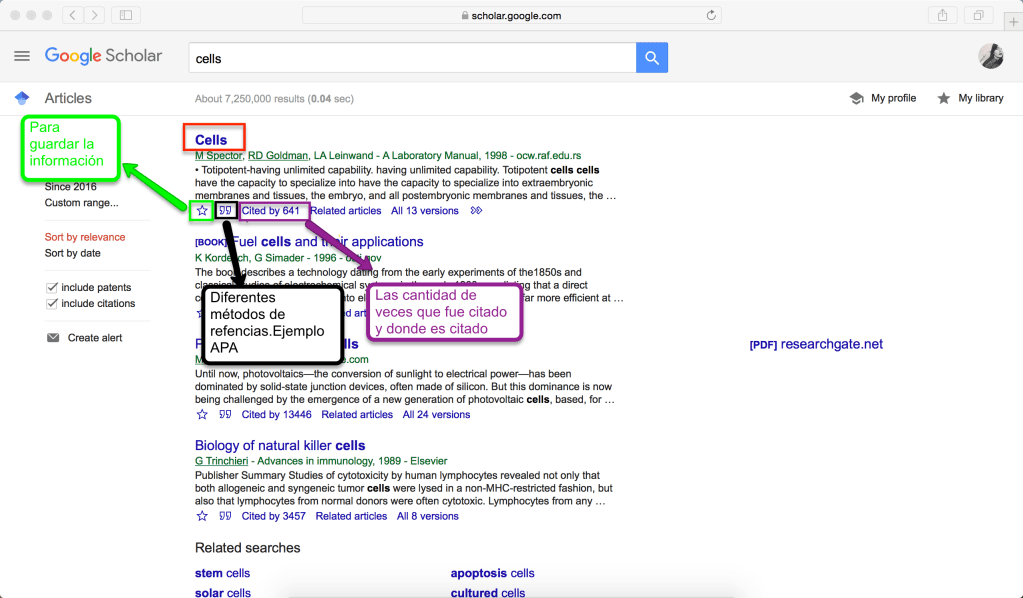The image size is (1023, 598).
Task: Toggle the Safari sidebar button
Action: (x=126, y=15)
